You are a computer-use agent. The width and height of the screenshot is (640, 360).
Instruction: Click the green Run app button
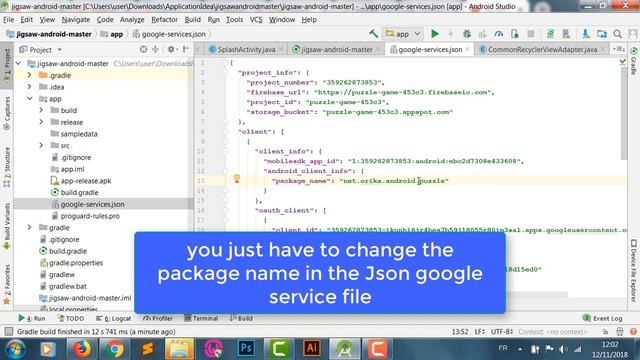click(435, 34)
